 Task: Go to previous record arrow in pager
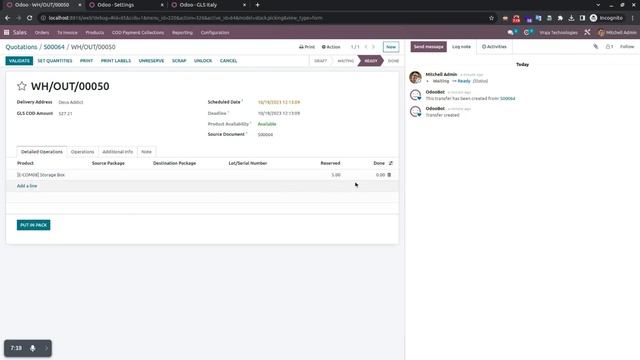coord(366,47)
